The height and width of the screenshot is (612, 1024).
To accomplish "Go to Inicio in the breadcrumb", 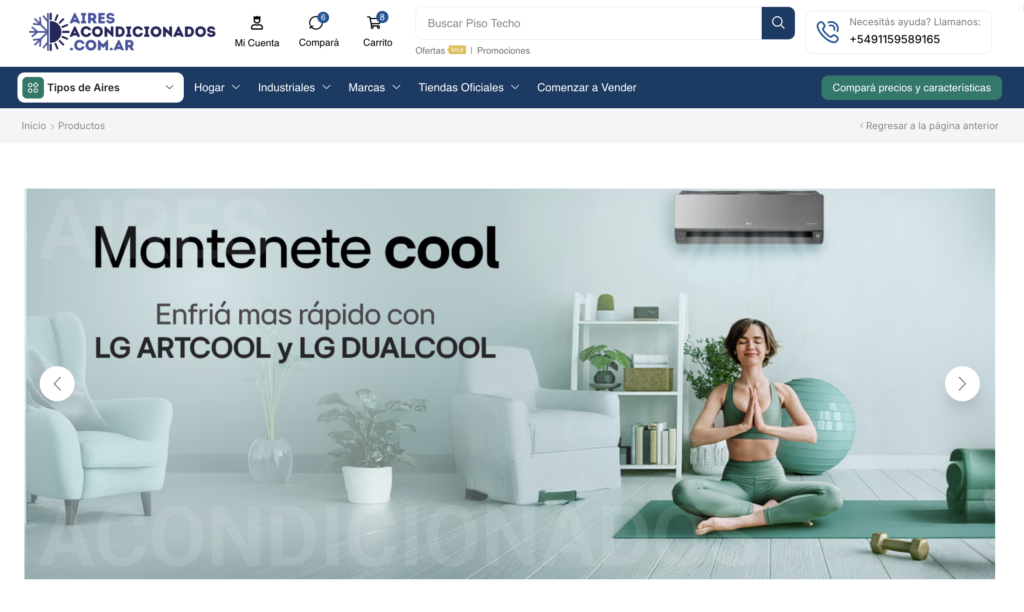I will [x=33, y=125].
